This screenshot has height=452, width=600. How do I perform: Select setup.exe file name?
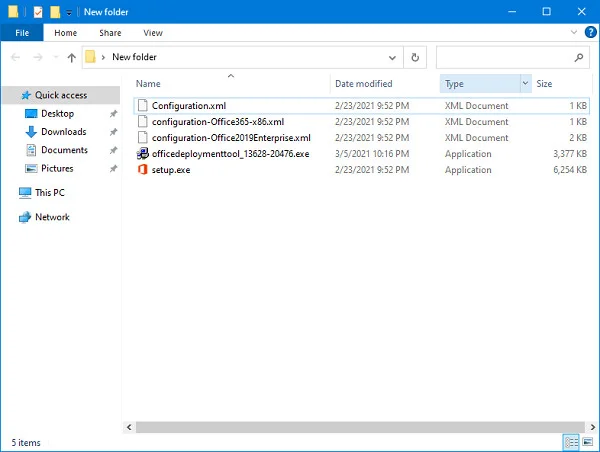point(171,170)
